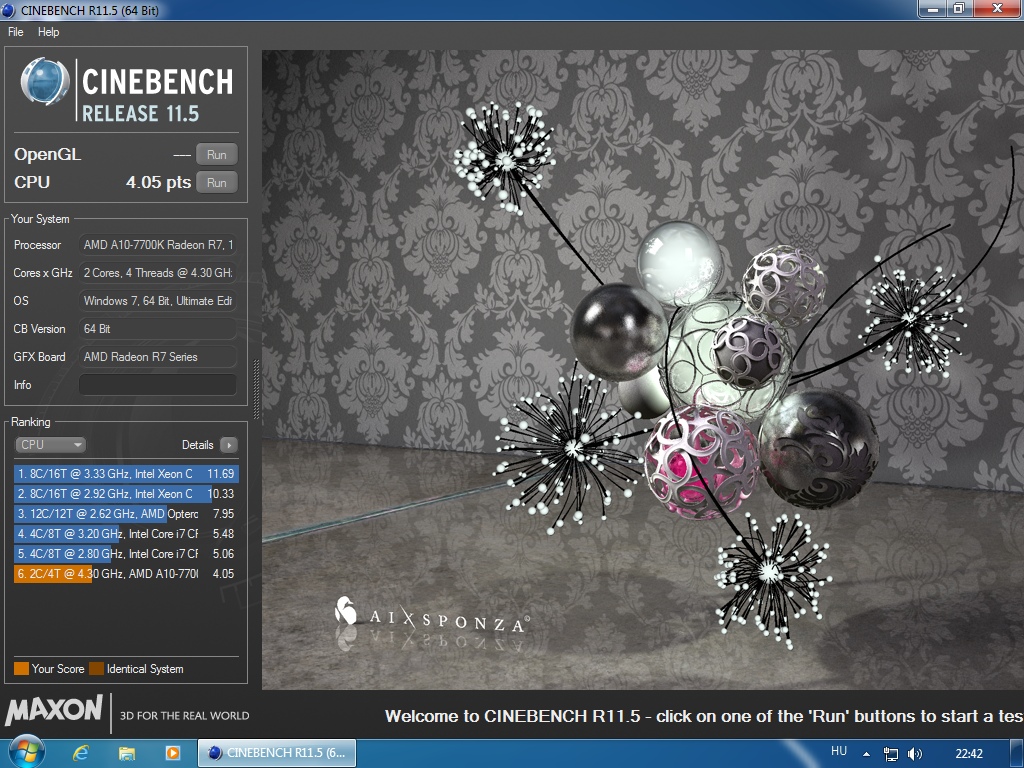Open Windows Media Player taskbar icon
The image size is (1024, 768).
pyautogui.click(x=172, y=753)
